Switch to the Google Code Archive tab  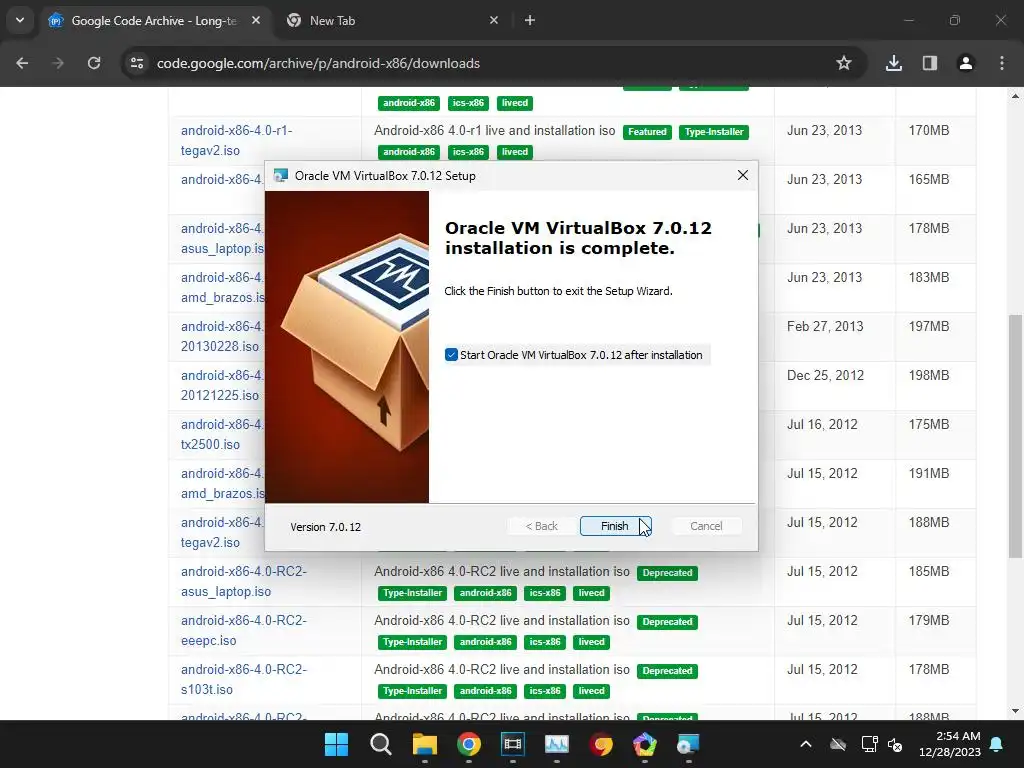click(x=153, y=20)
